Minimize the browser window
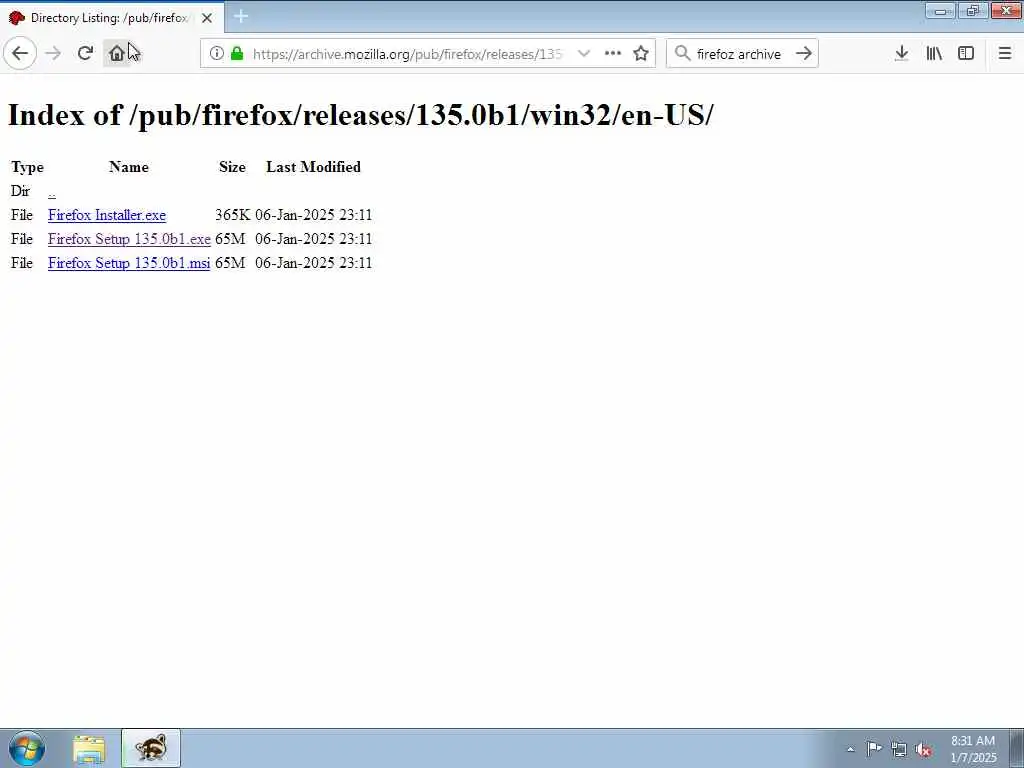Image resolution: width=1024 pixels, height=768 pixels. point(941,10)
